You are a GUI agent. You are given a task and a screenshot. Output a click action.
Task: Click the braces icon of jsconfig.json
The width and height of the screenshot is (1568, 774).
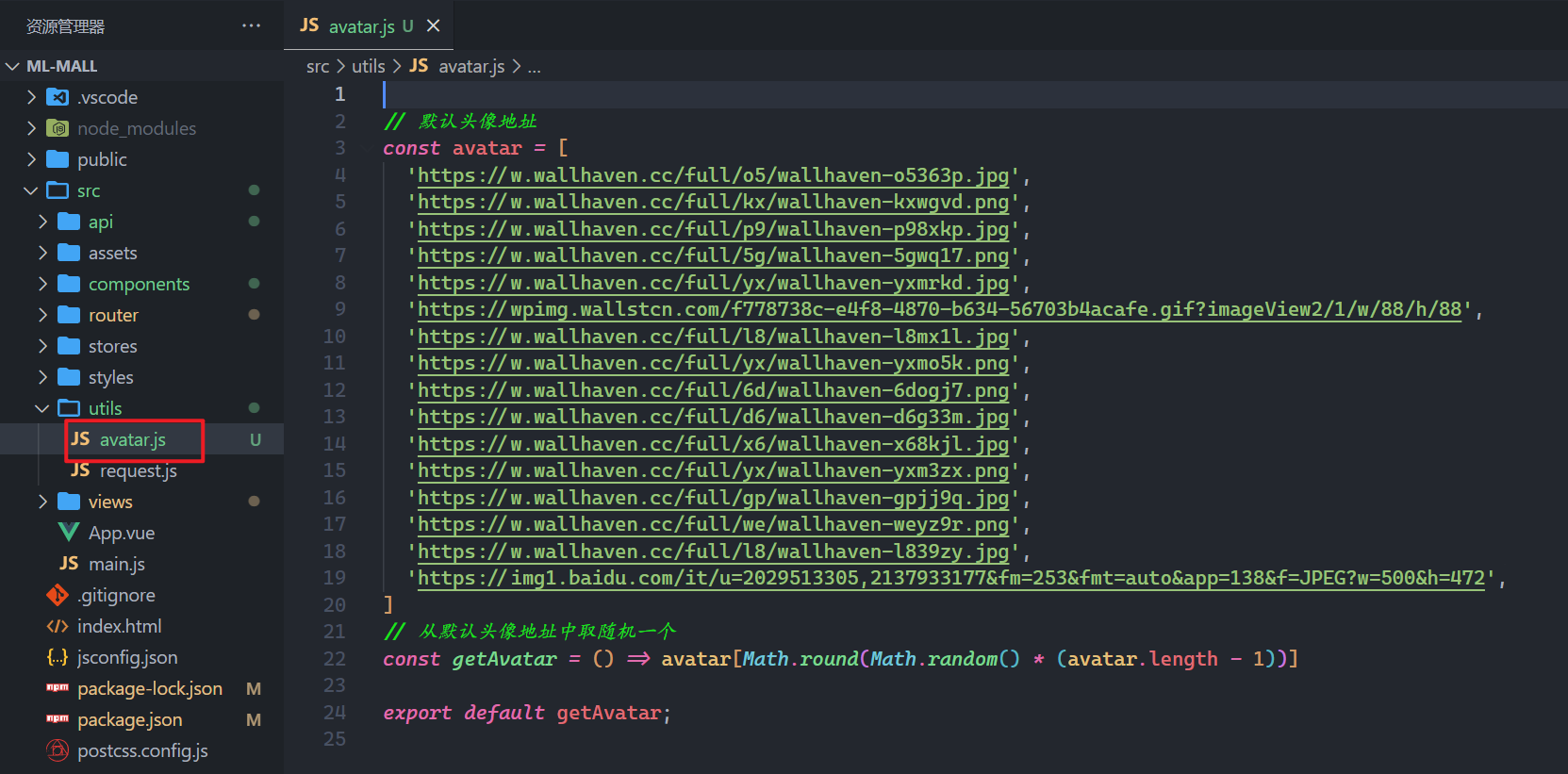(58, 657)
